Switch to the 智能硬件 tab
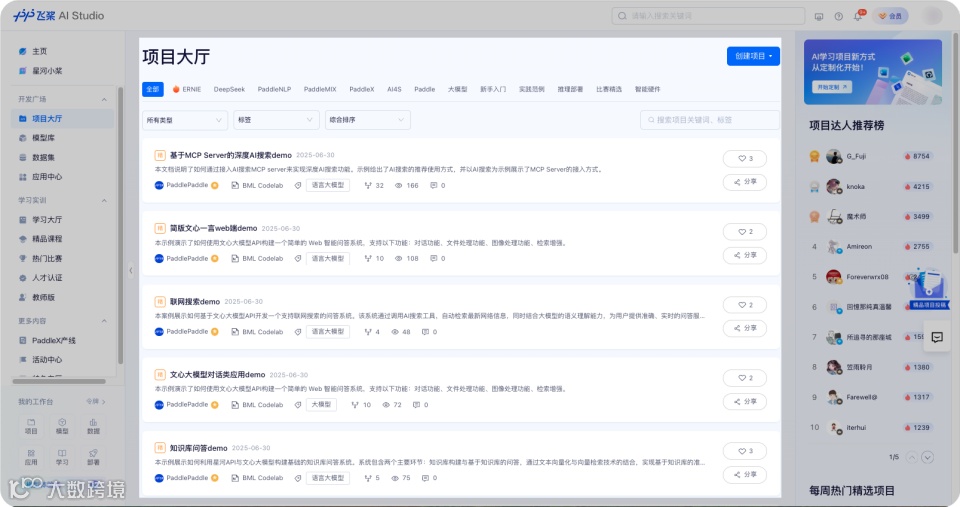This screenshot has height=507, width=960. 647,89
